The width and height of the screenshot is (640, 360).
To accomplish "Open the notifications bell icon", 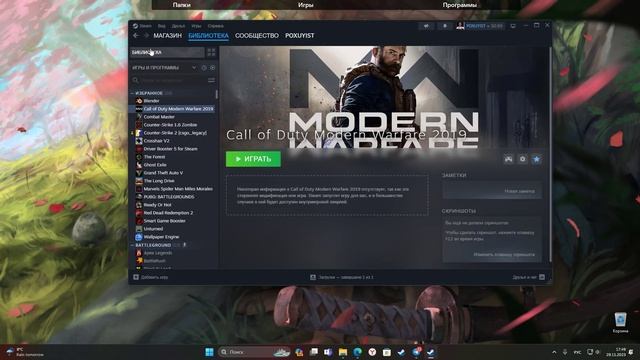I will [445, 26].
